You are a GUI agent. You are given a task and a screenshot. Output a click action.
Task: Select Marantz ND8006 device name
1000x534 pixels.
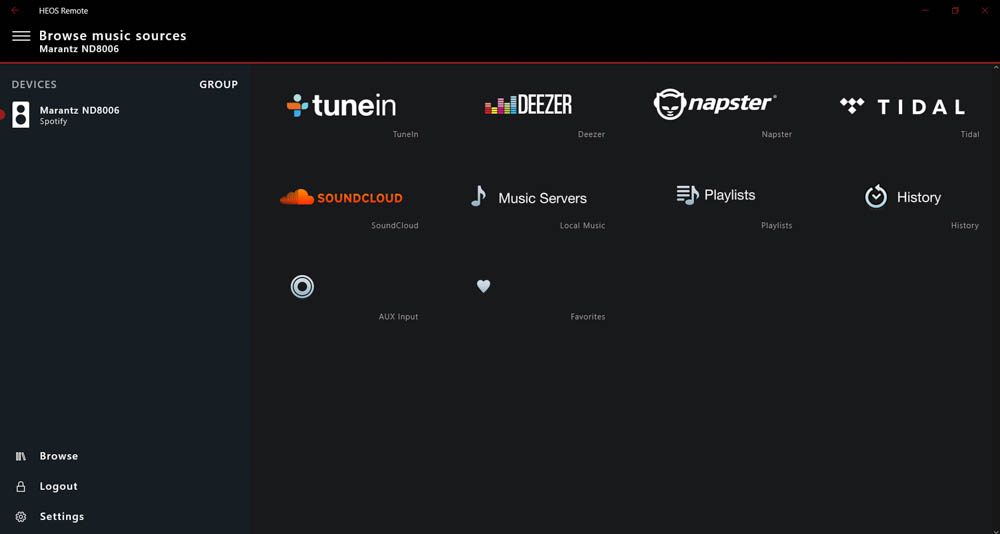pos(79,110)
